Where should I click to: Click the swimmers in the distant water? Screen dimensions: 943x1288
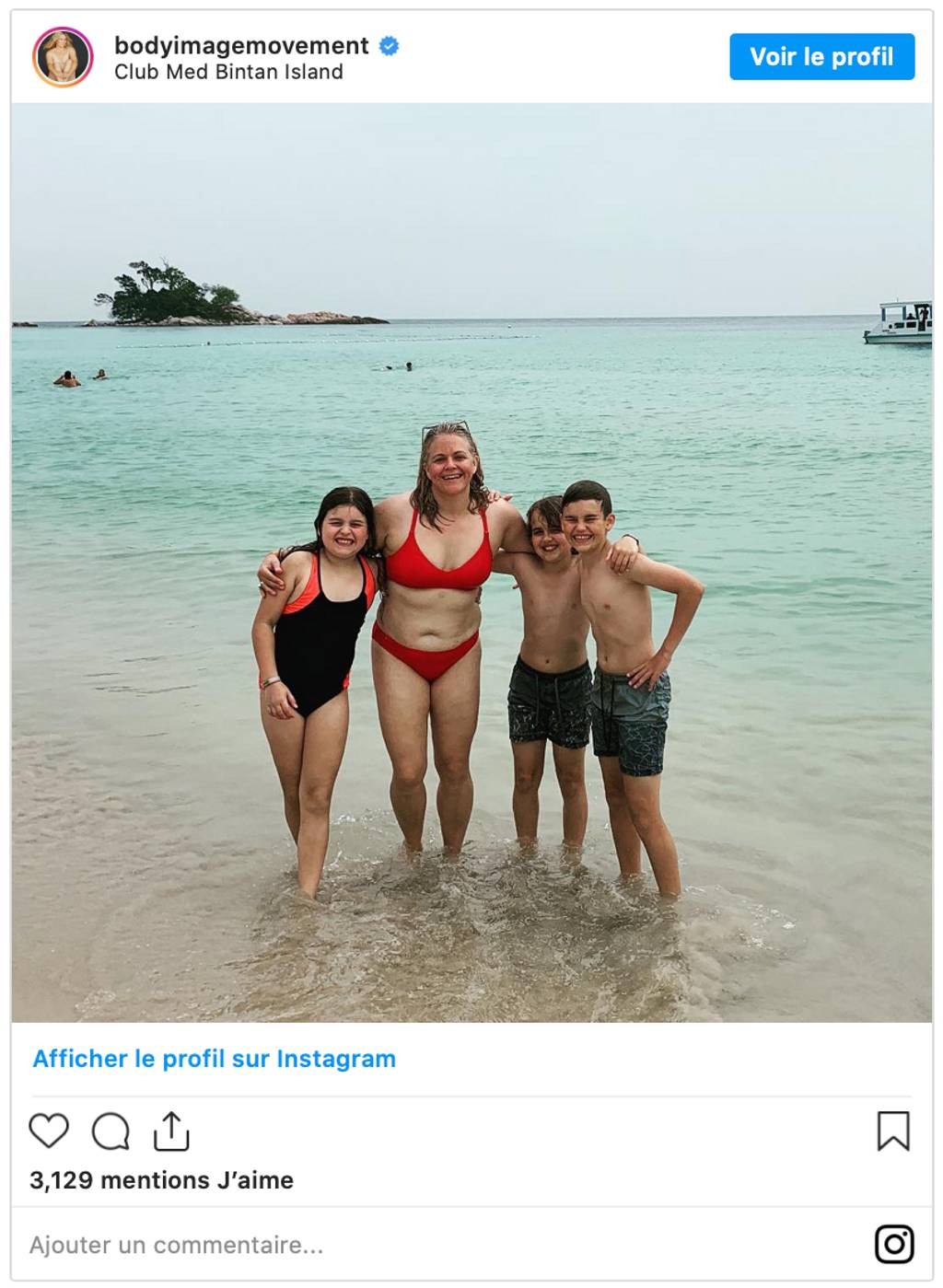point(79,377)
